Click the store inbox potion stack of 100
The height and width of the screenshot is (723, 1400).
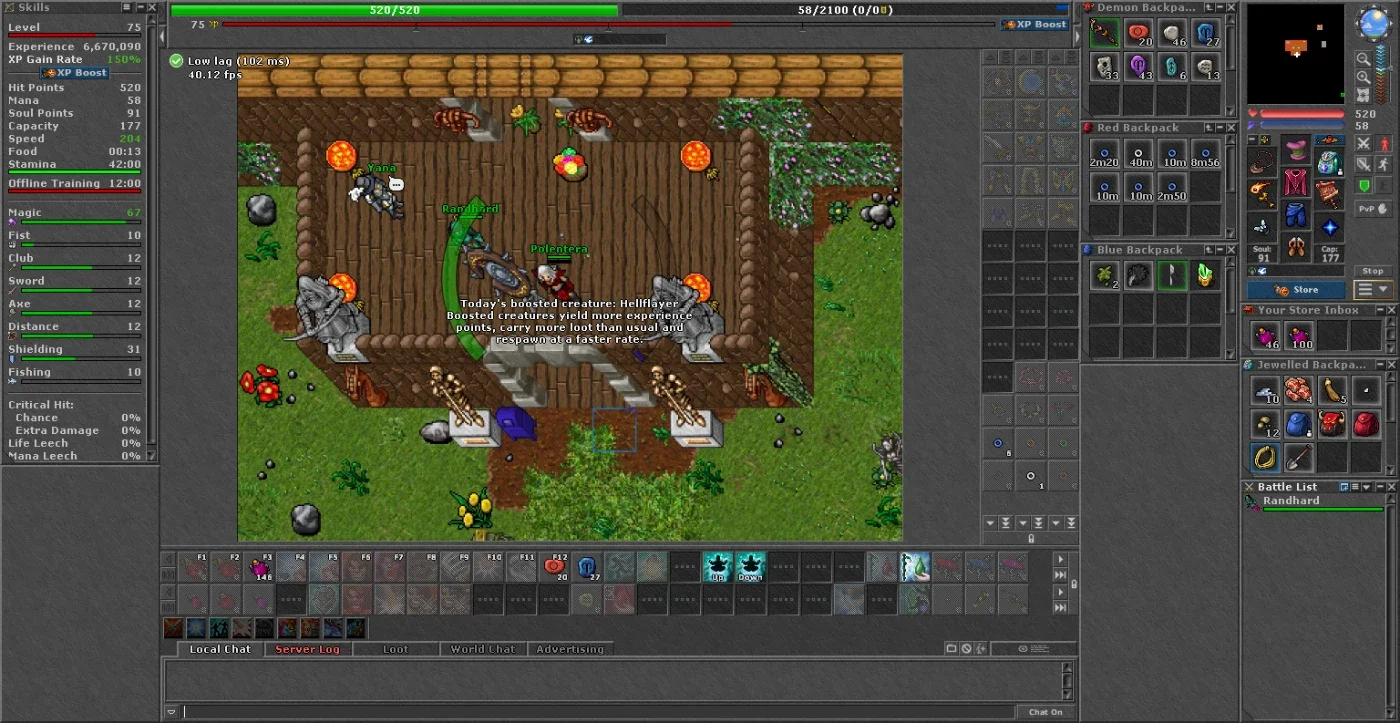click(x=1298, y=335)
